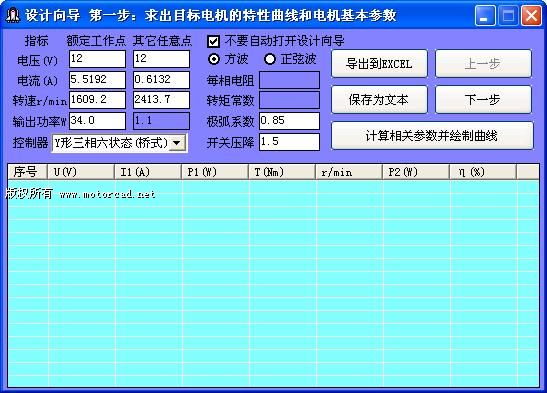This screenshot has width=547, height=393.
Task: Click the 每相电阻 field
Action: 289,80
